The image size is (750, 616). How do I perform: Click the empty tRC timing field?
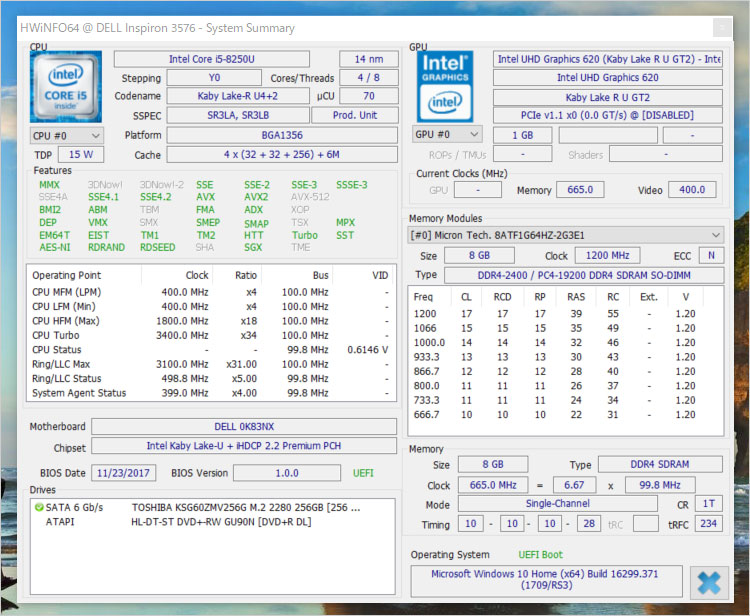pos(646,524)
